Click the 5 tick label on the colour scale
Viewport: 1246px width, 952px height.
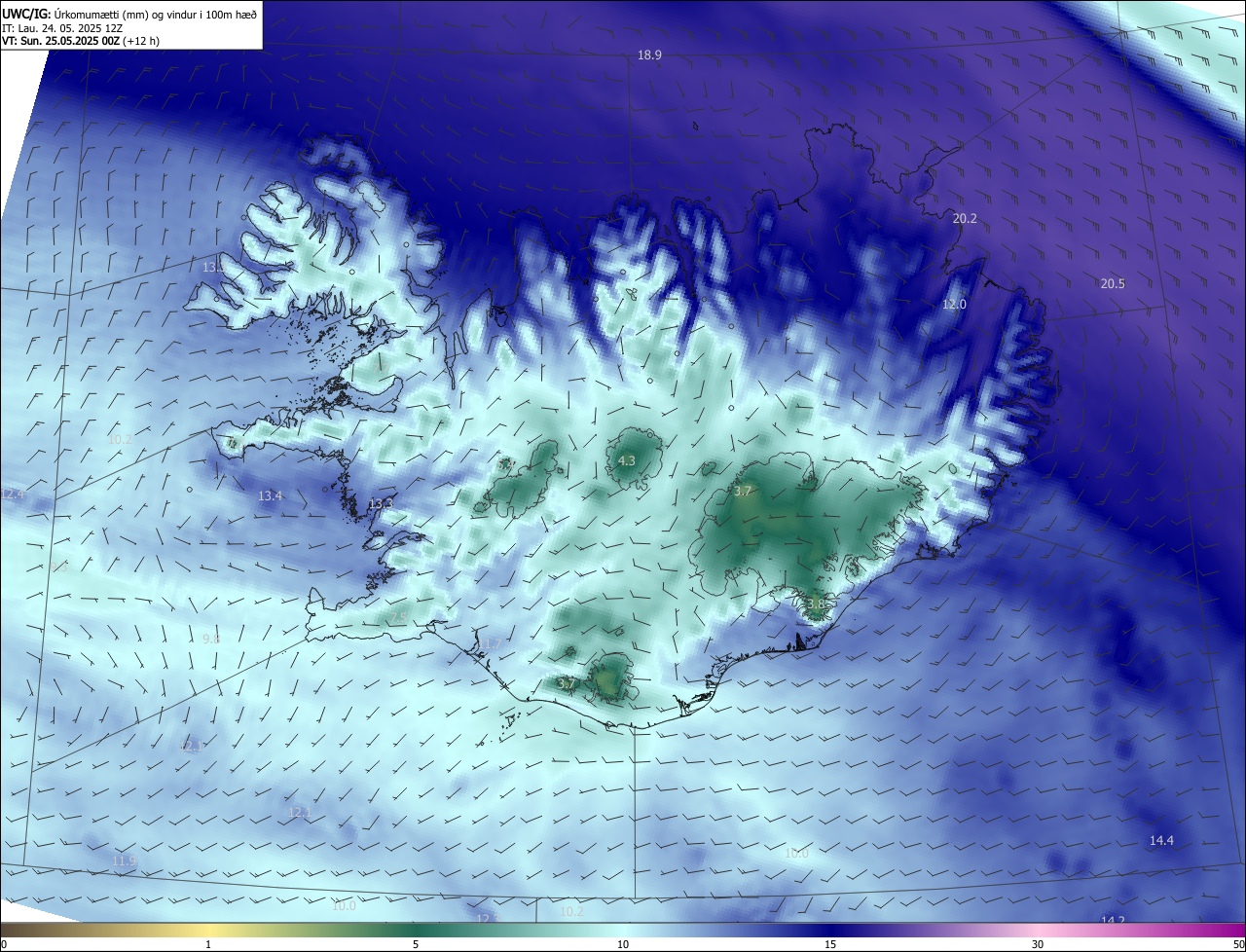(416, 944)
